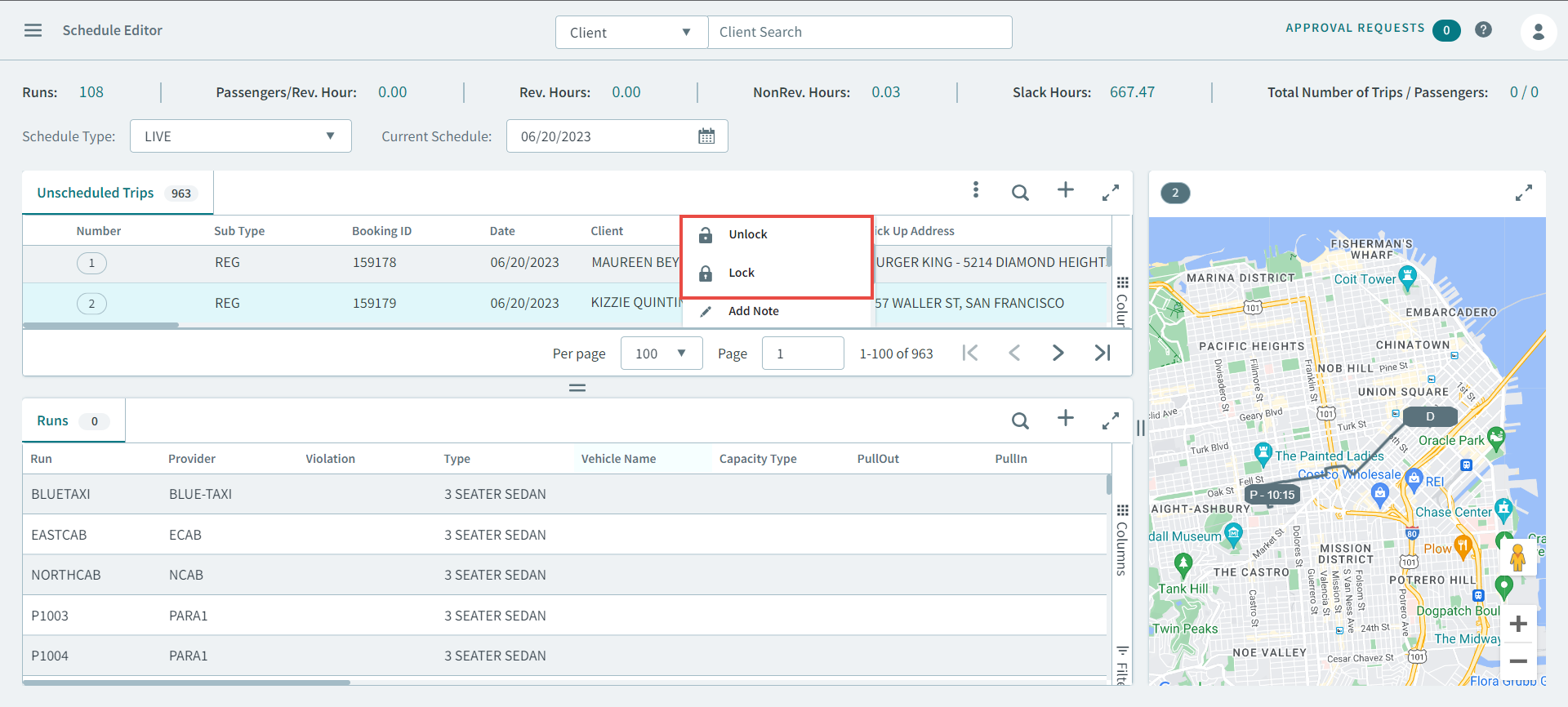Select the P1004 run row

coord(564,656)
